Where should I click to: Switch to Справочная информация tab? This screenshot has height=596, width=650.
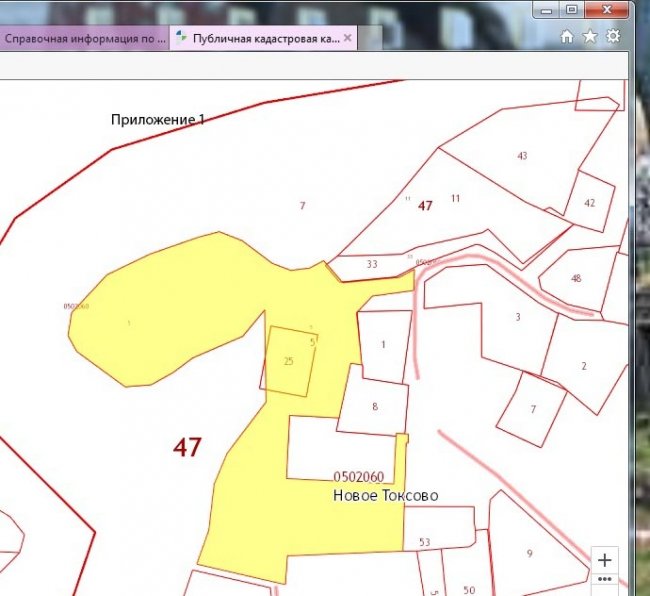click(x=84, y=38)
